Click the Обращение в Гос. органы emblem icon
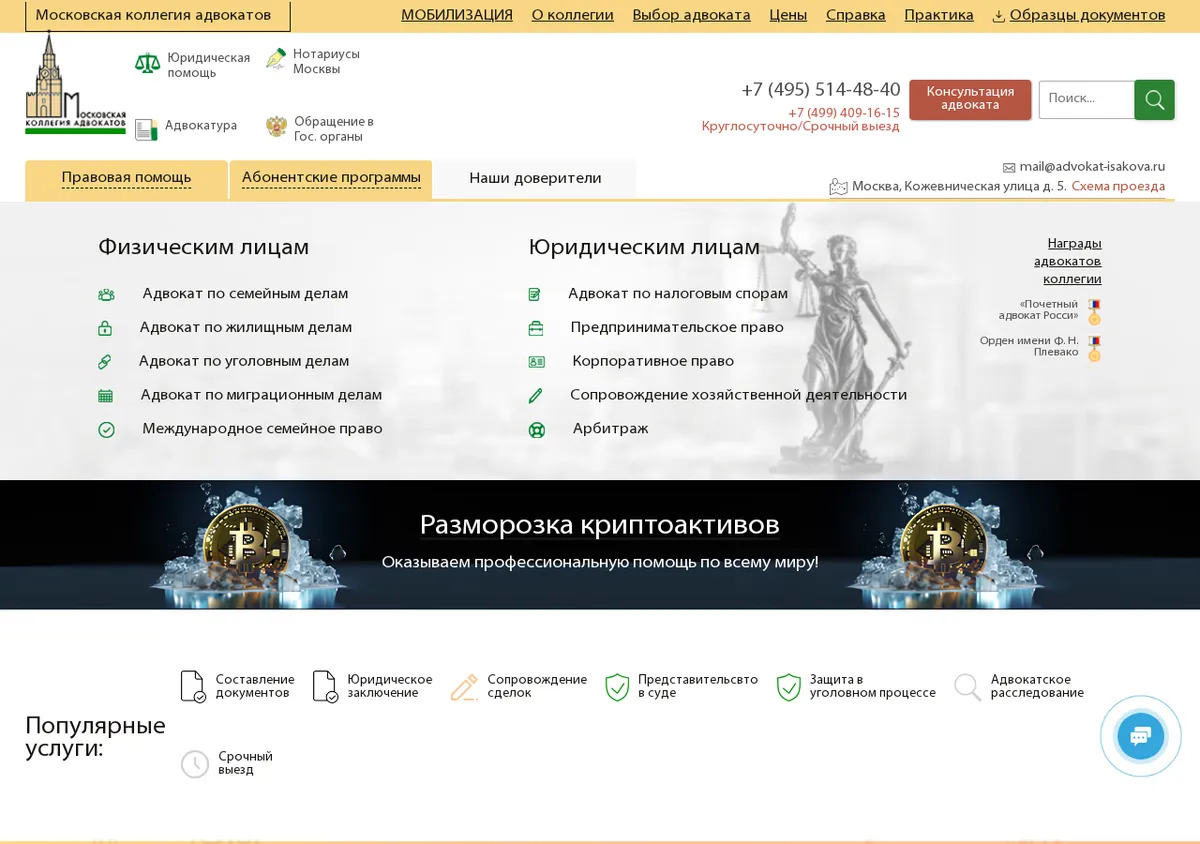Viewport: 1200px width, 844px height. [x=276, y=127]
